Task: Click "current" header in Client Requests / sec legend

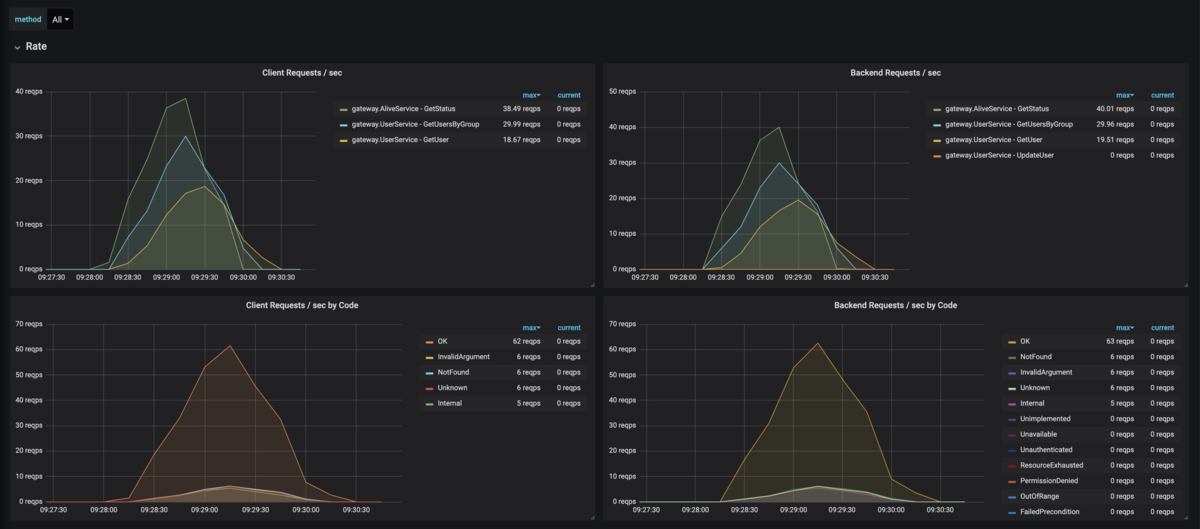Action: pyautogui.click(x=569, y=95)
